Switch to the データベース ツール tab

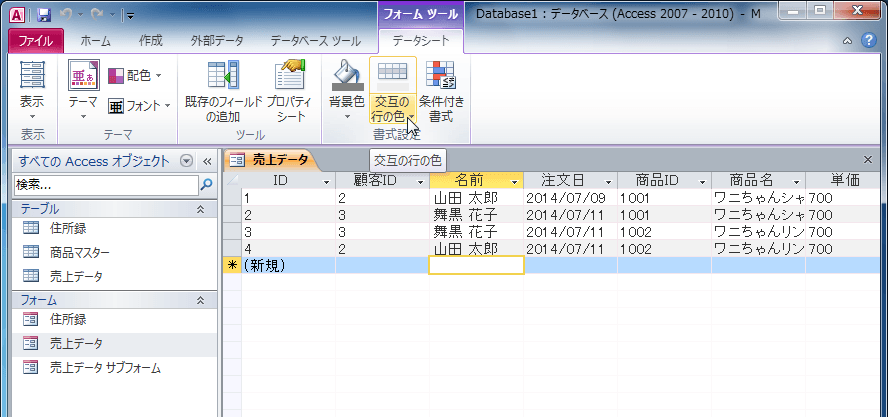[315, 41]
